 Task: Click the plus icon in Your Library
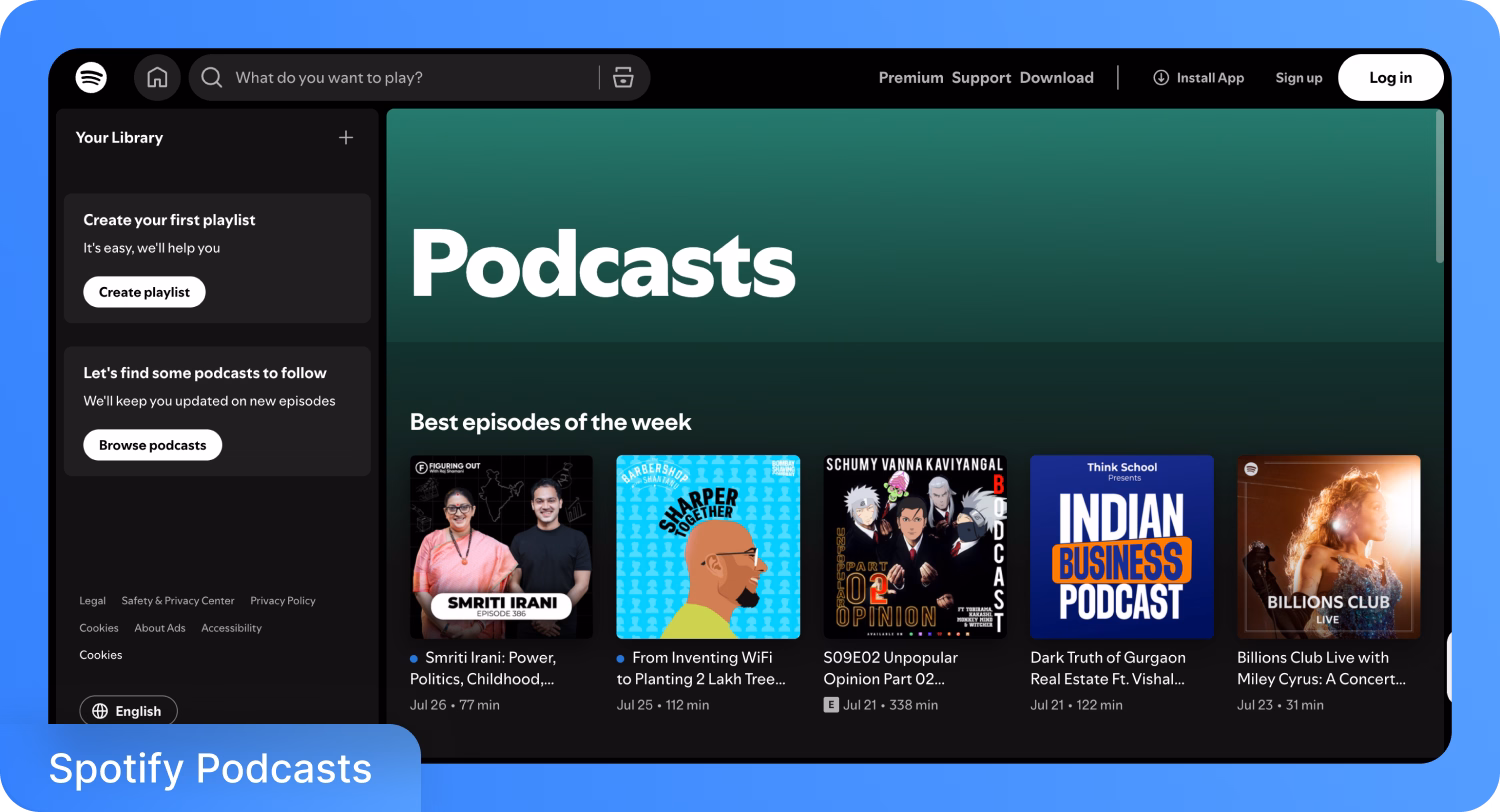coord(346,138)
